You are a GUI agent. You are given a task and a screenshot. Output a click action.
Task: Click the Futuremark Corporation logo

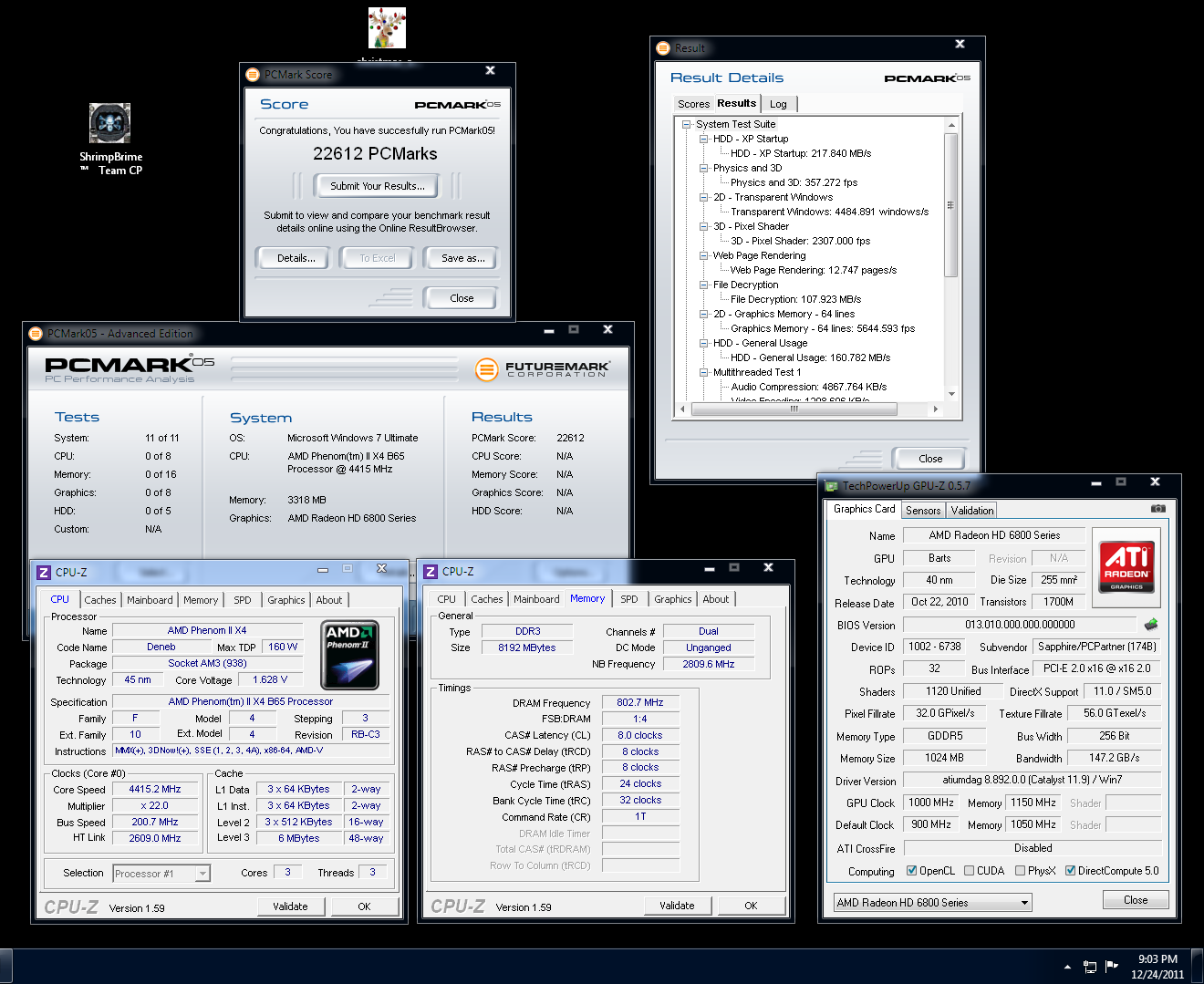click(x=542, y=369)
